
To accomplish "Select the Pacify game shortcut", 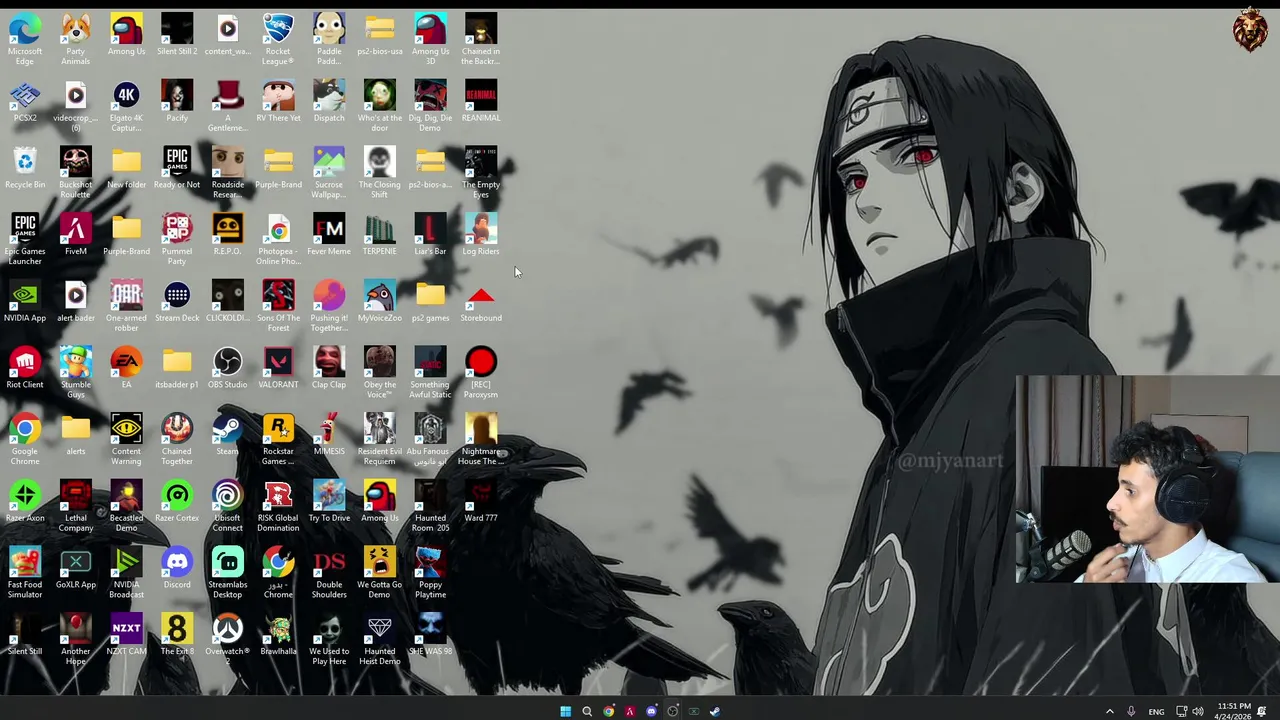I will click(x=177, y=102).
